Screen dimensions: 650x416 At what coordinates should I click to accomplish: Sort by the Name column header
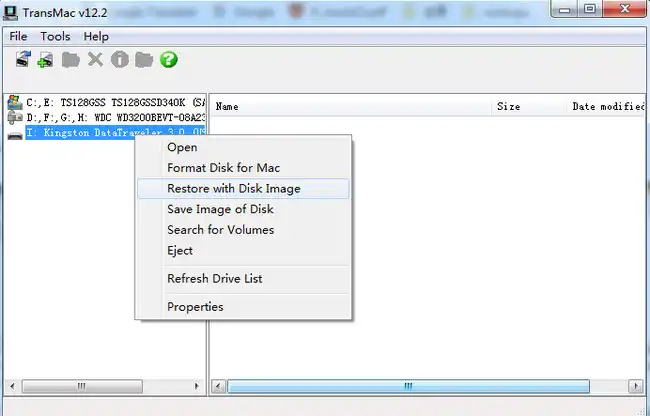(352, 106)
